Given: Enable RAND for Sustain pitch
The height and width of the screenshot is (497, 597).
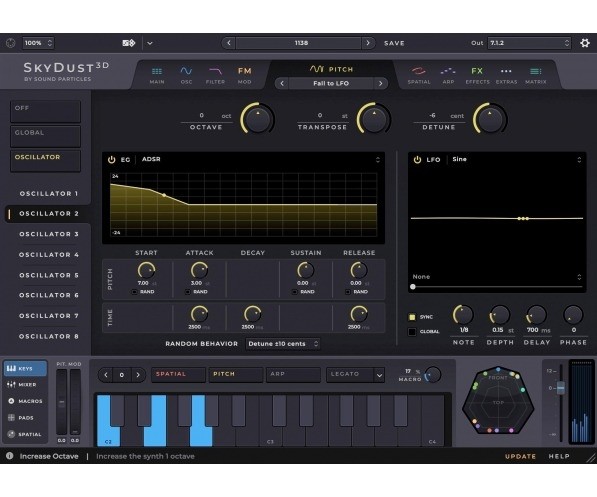Looking at the screenshot, I should click(295, 292).
